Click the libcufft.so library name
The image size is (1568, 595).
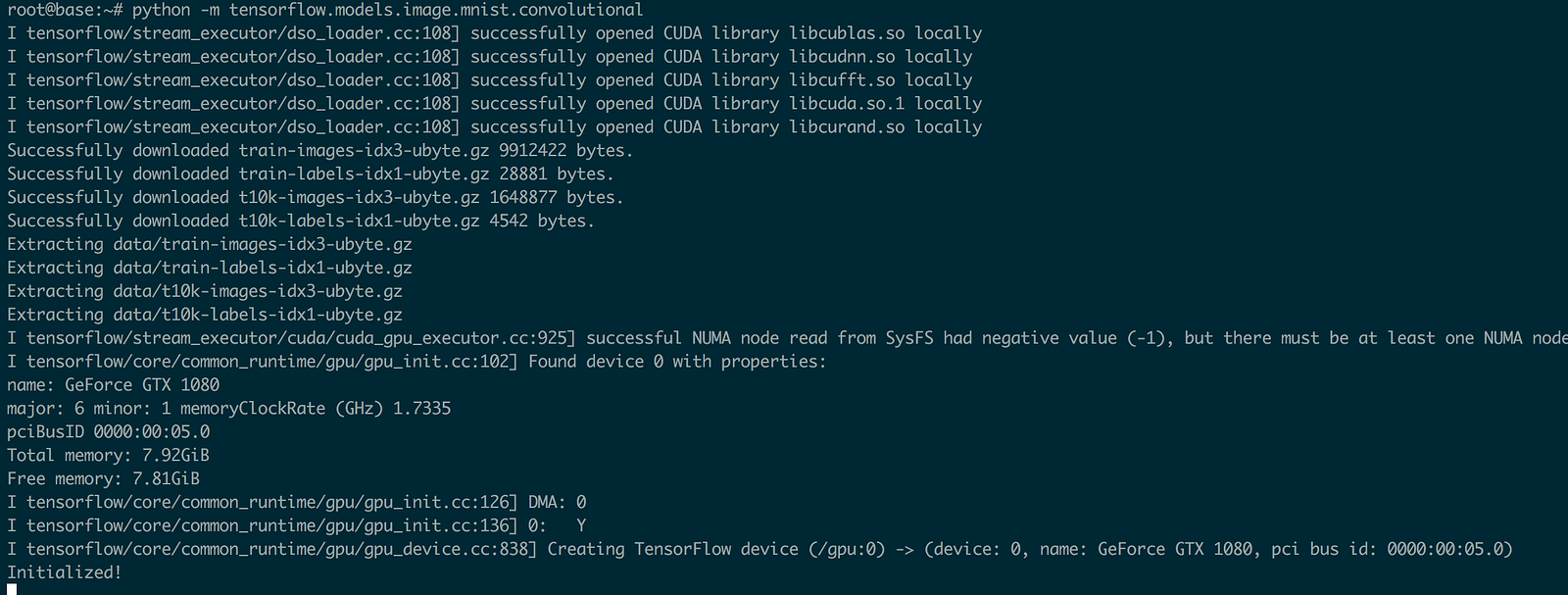(x=842, y=80)
